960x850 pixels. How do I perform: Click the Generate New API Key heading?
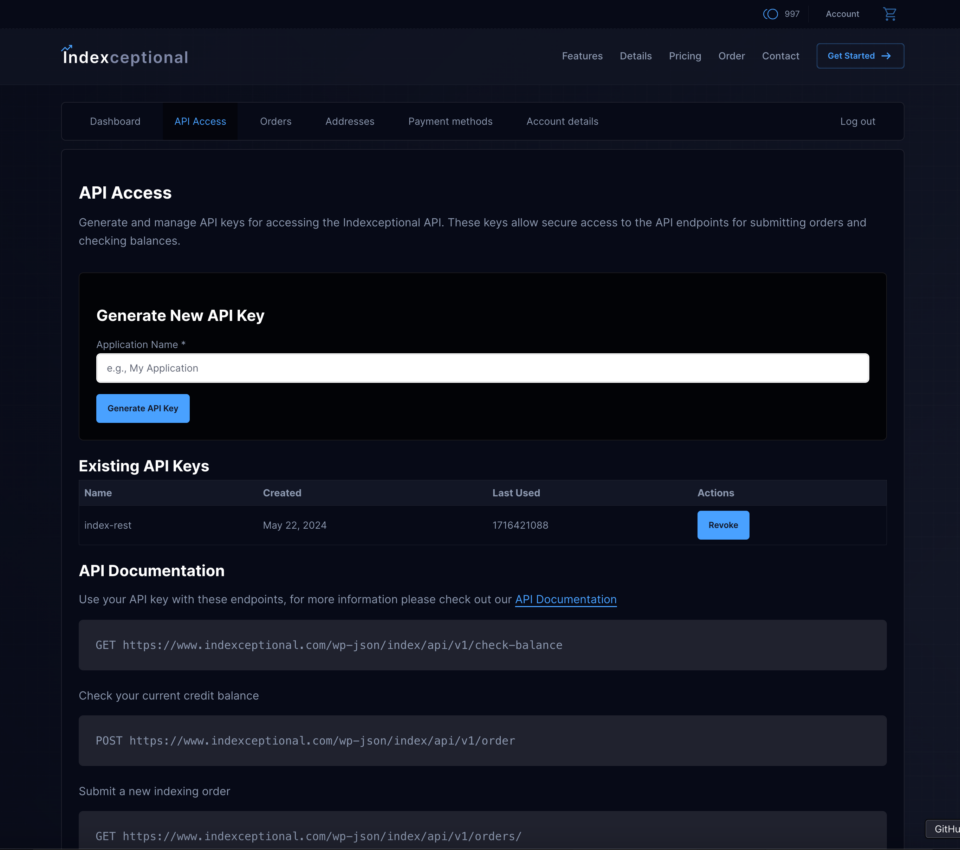click(180, 315)
